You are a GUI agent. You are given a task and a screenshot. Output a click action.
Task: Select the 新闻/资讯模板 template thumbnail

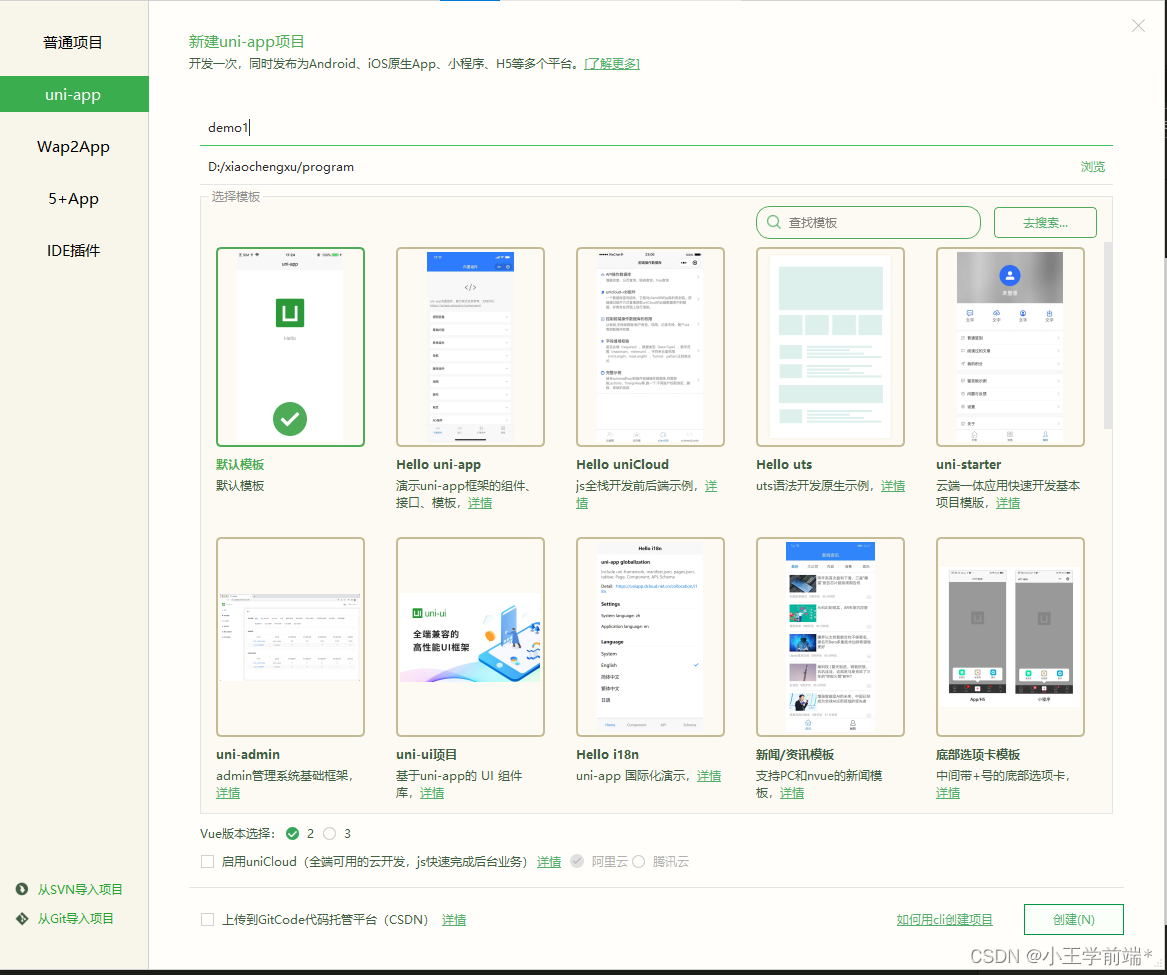coord(831,637)
